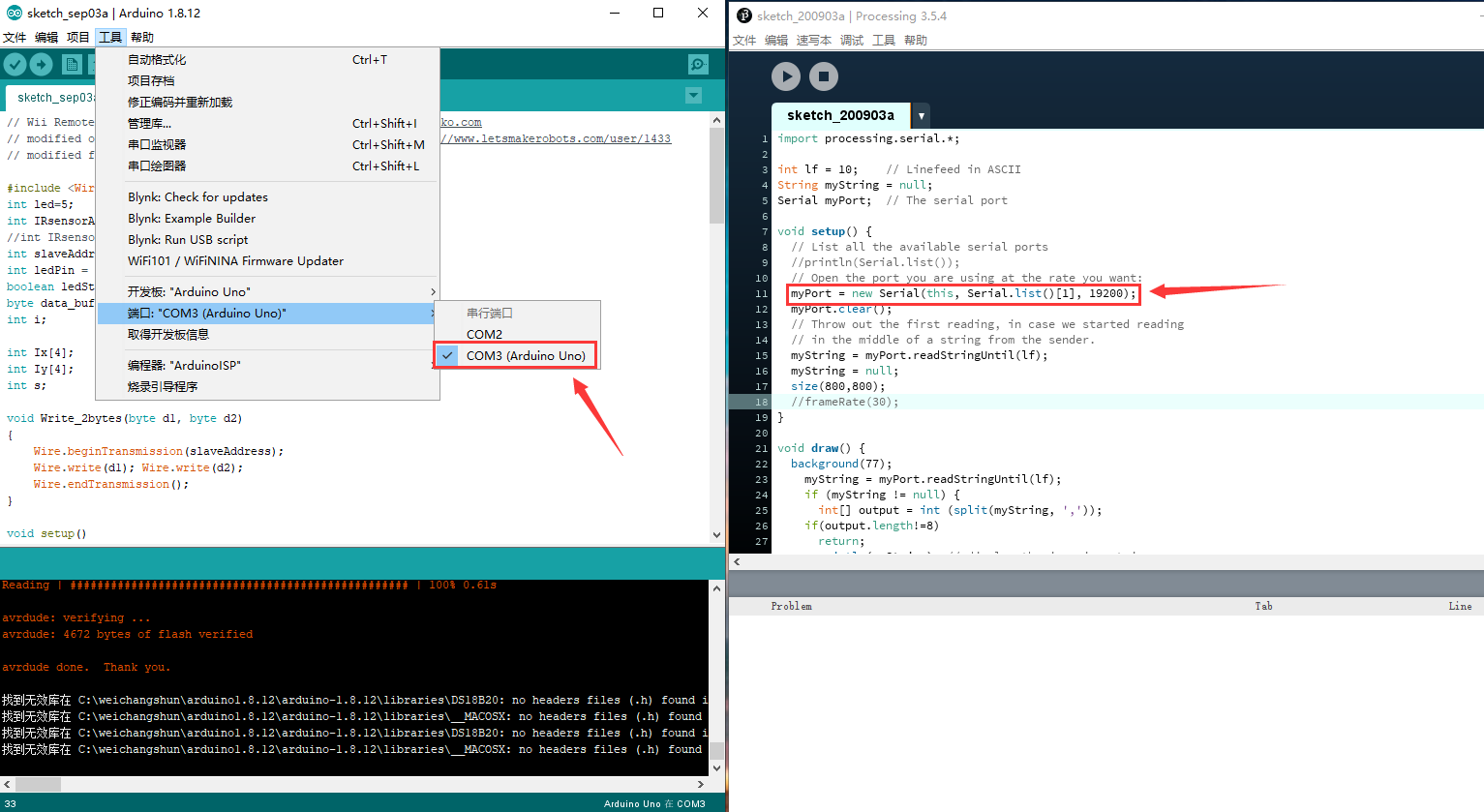Open the Processing 工具 menu

pos(884,41)
